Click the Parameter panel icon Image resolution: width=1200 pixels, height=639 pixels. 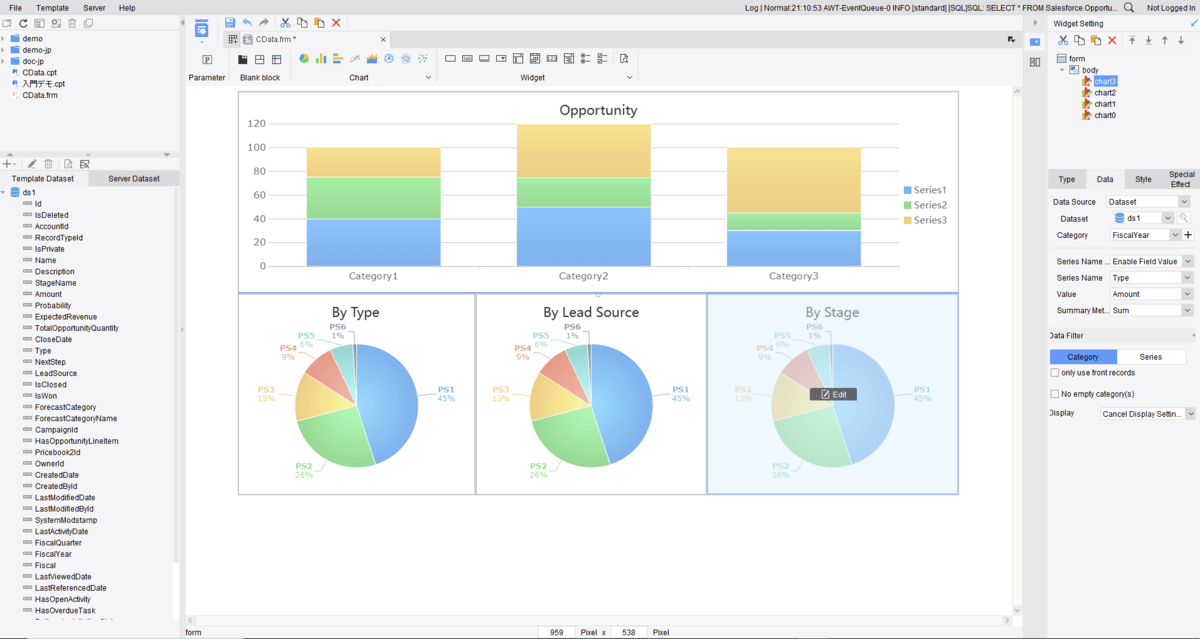pos(207,59)
